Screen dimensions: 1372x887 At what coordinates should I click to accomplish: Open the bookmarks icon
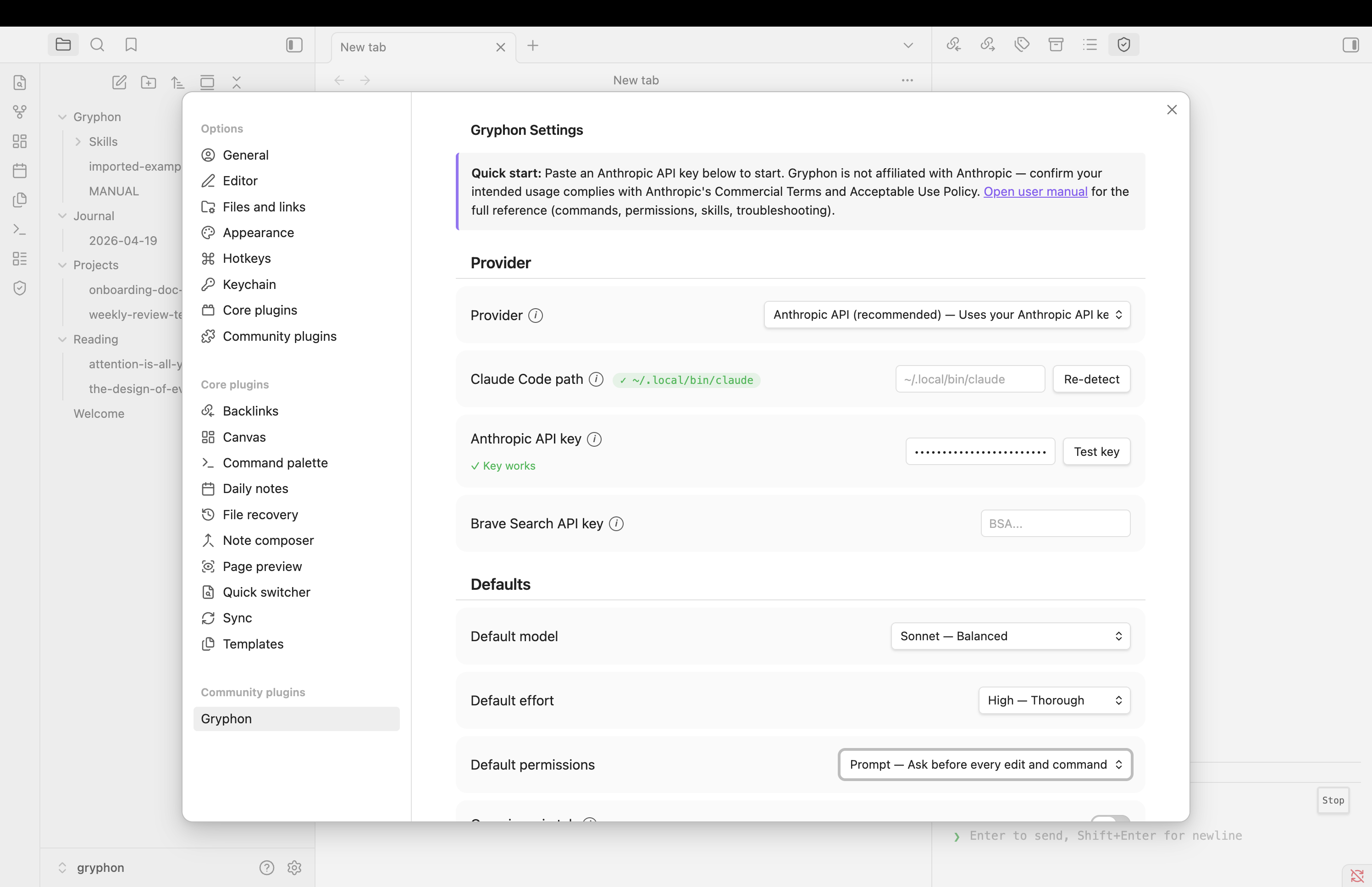(x=131, y=44)
